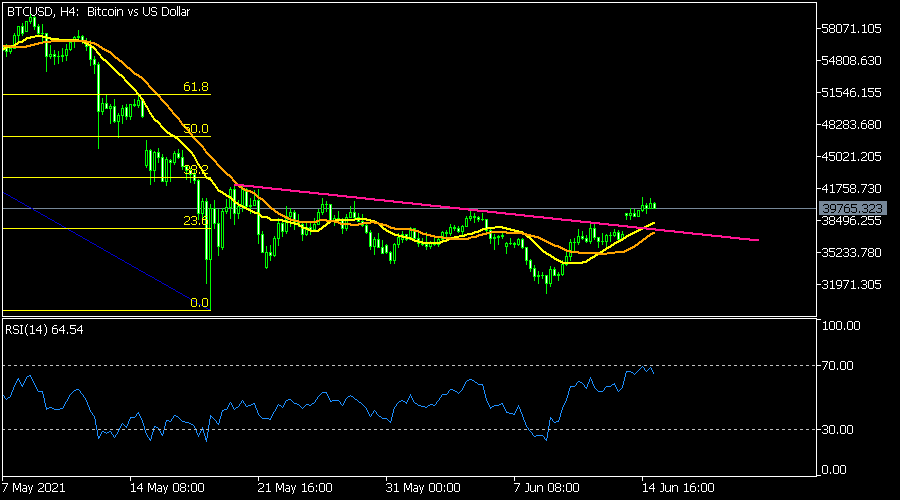Click the 31971.305 price axis label

tap(851, 285)
